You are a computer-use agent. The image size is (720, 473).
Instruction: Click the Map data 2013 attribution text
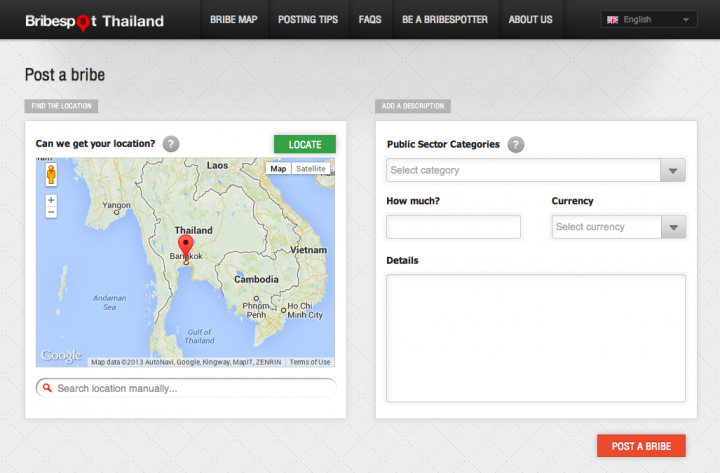pos(186,362)
